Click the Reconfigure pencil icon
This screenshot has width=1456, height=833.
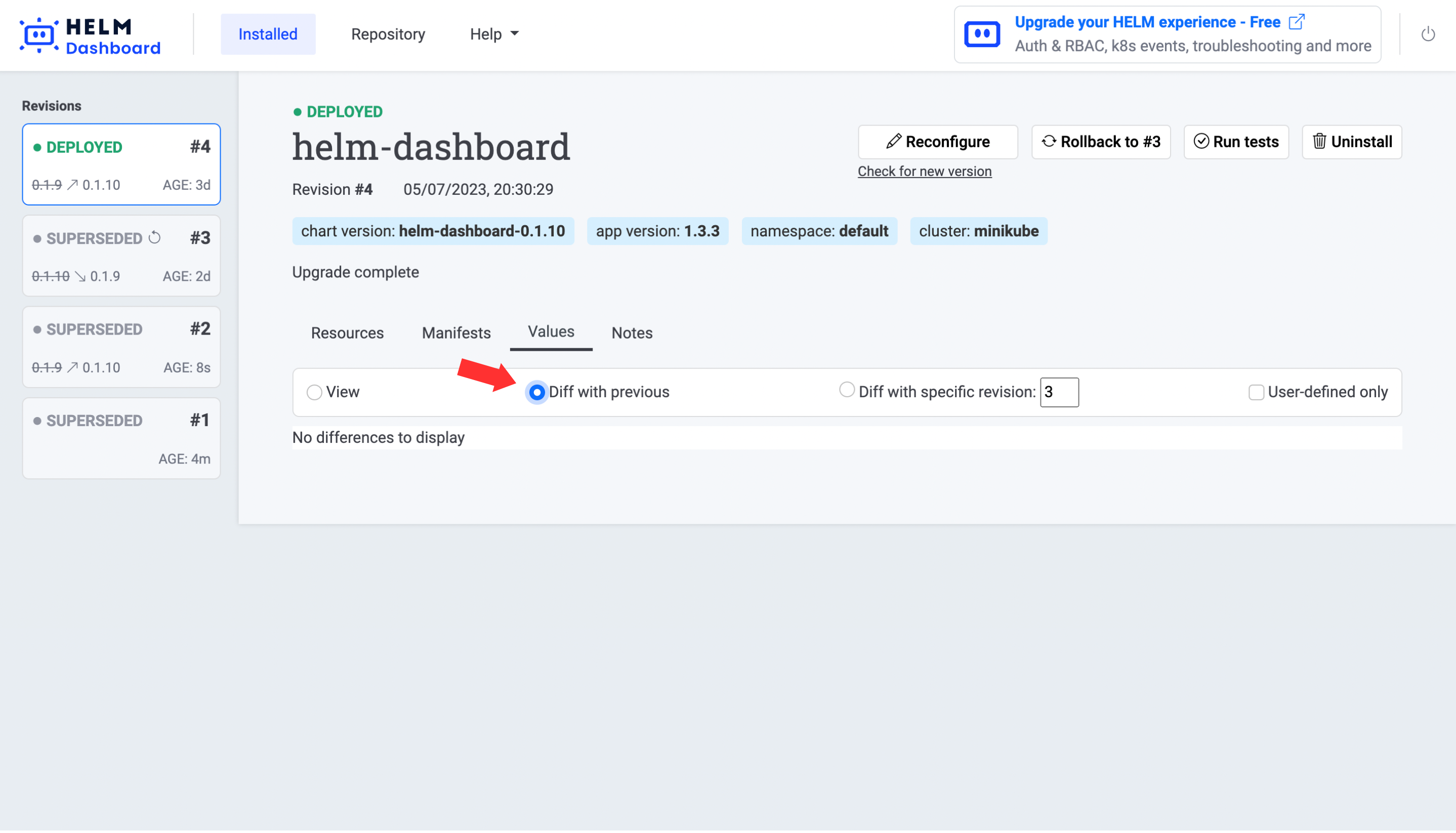coord(893,141)
